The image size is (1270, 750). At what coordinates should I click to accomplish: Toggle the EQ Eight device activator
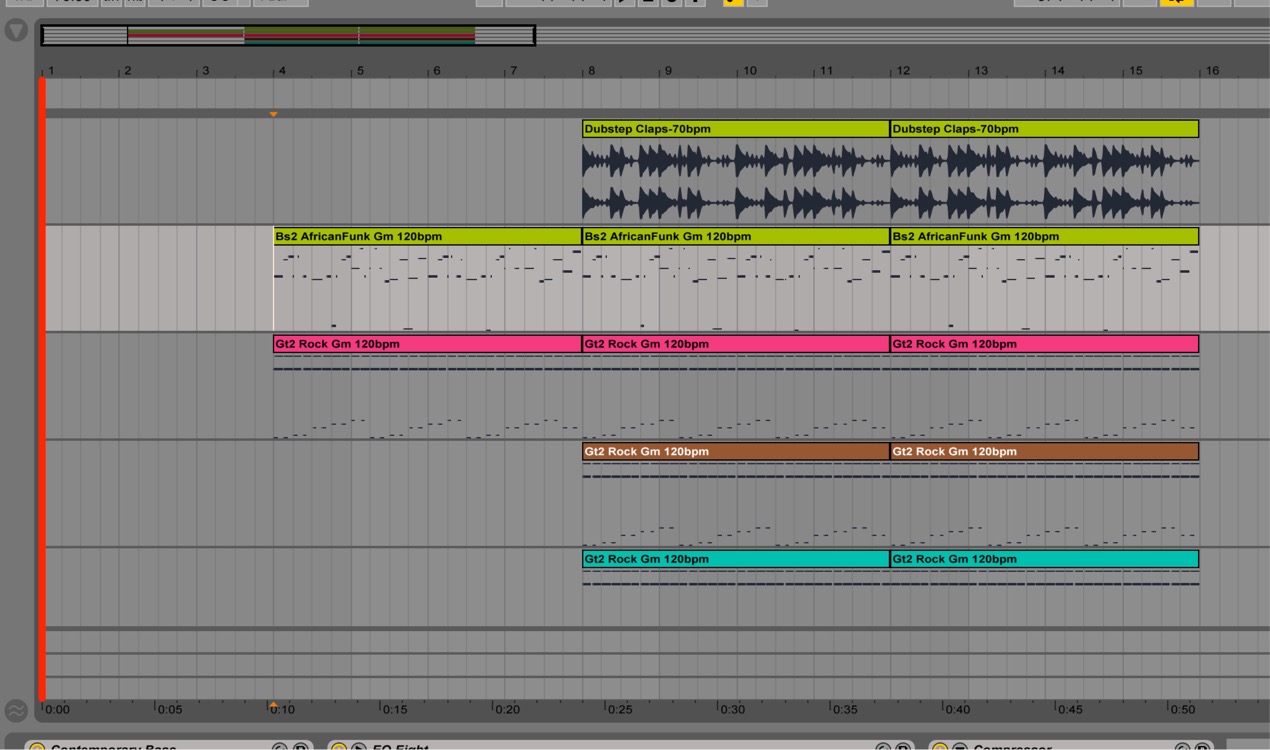click(x=339, y=746)
